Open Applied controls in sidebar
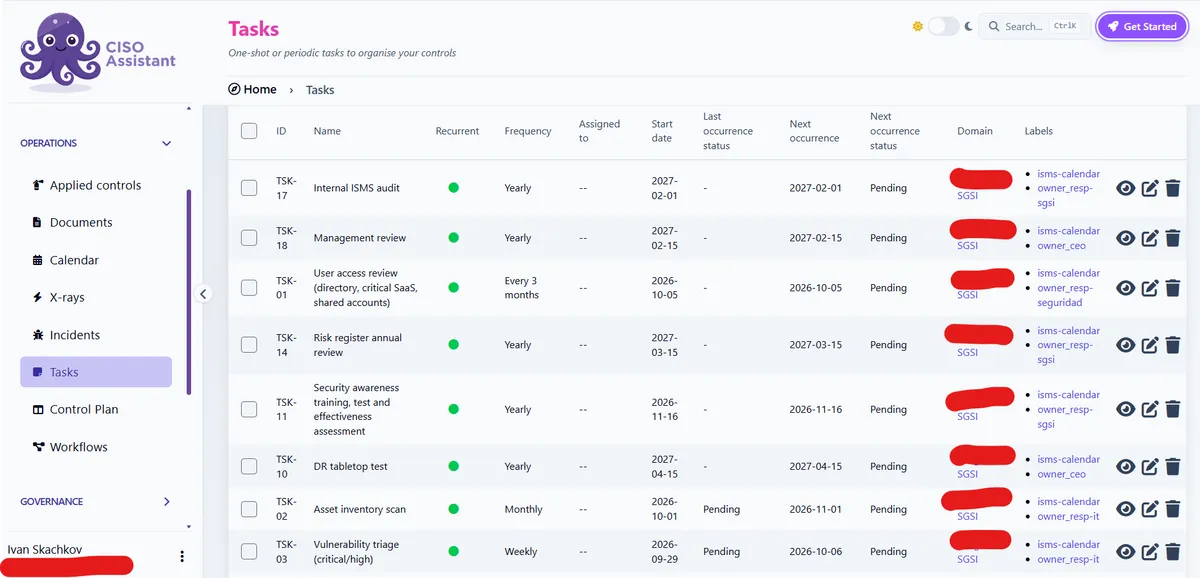The width and height of the screenshot is (1200, 578). (96, 185)
